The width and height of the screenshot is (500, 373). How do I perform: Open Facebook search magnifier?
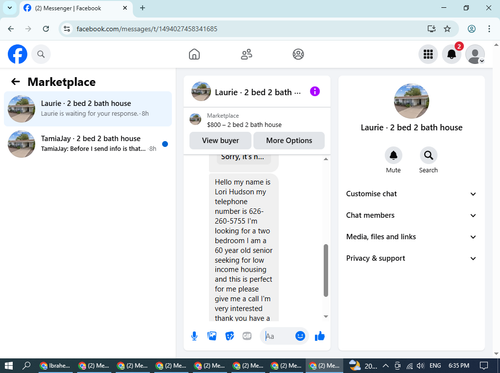click(41, 54)
